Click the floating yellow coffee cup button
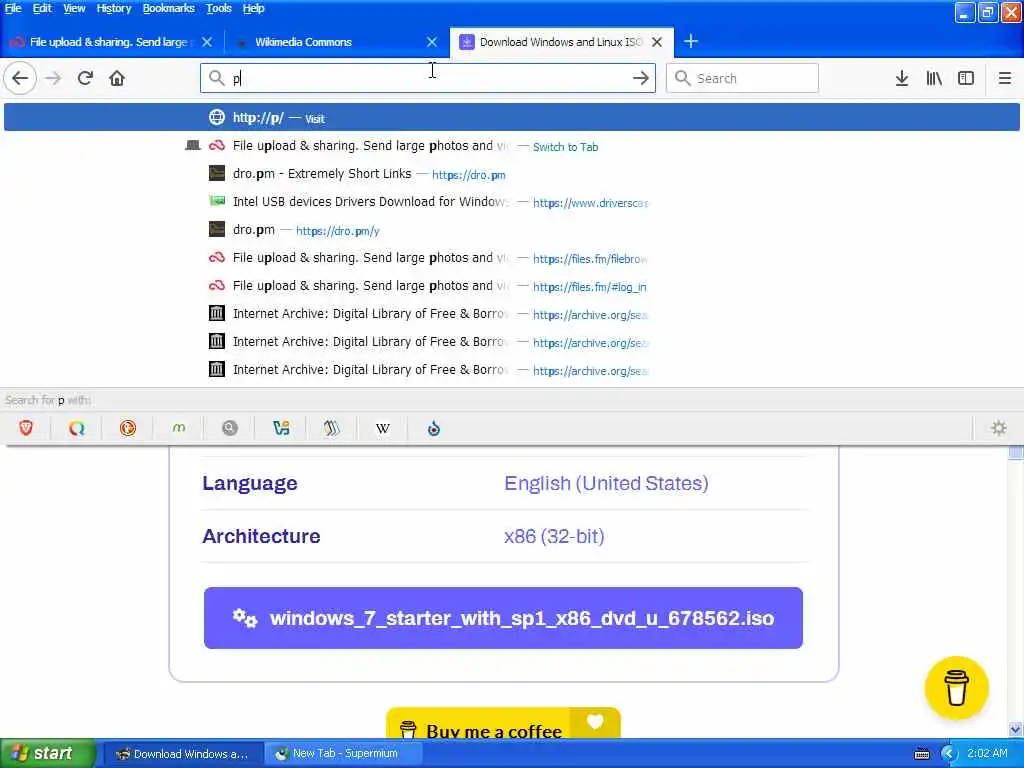 (x=957, y=688)
